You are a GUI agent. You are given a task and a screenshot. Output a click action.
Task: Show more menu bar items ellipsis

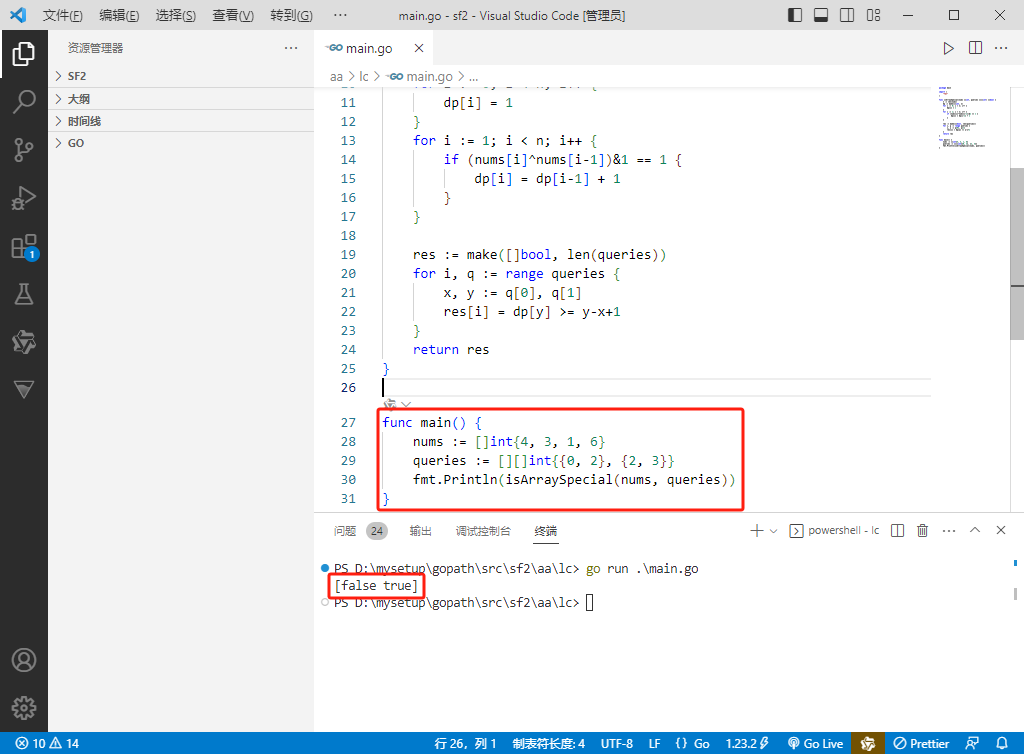pyautogui.click(x=340, y=15)
